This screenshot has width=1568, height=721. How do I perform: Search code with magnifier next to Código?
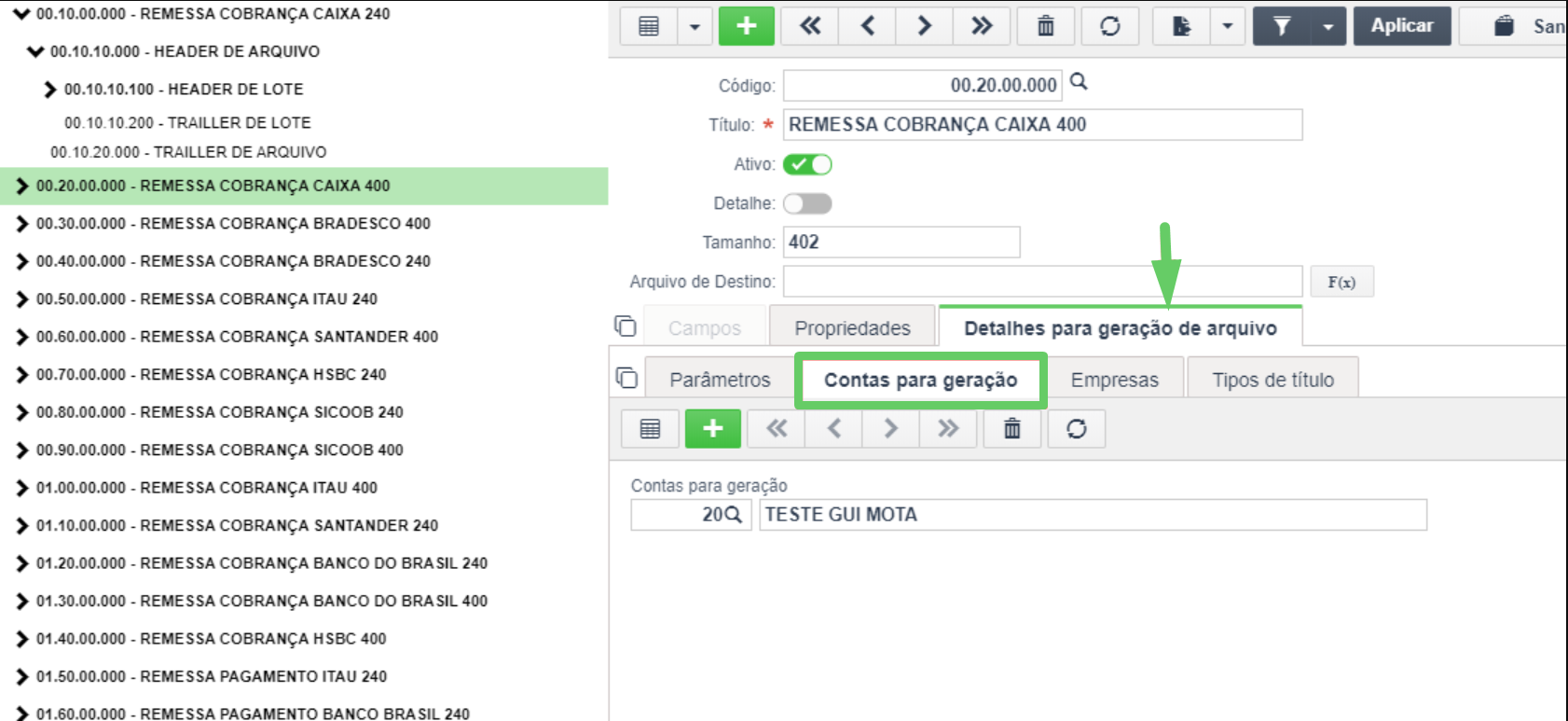pyautogui.click(x=1079, y=82)
